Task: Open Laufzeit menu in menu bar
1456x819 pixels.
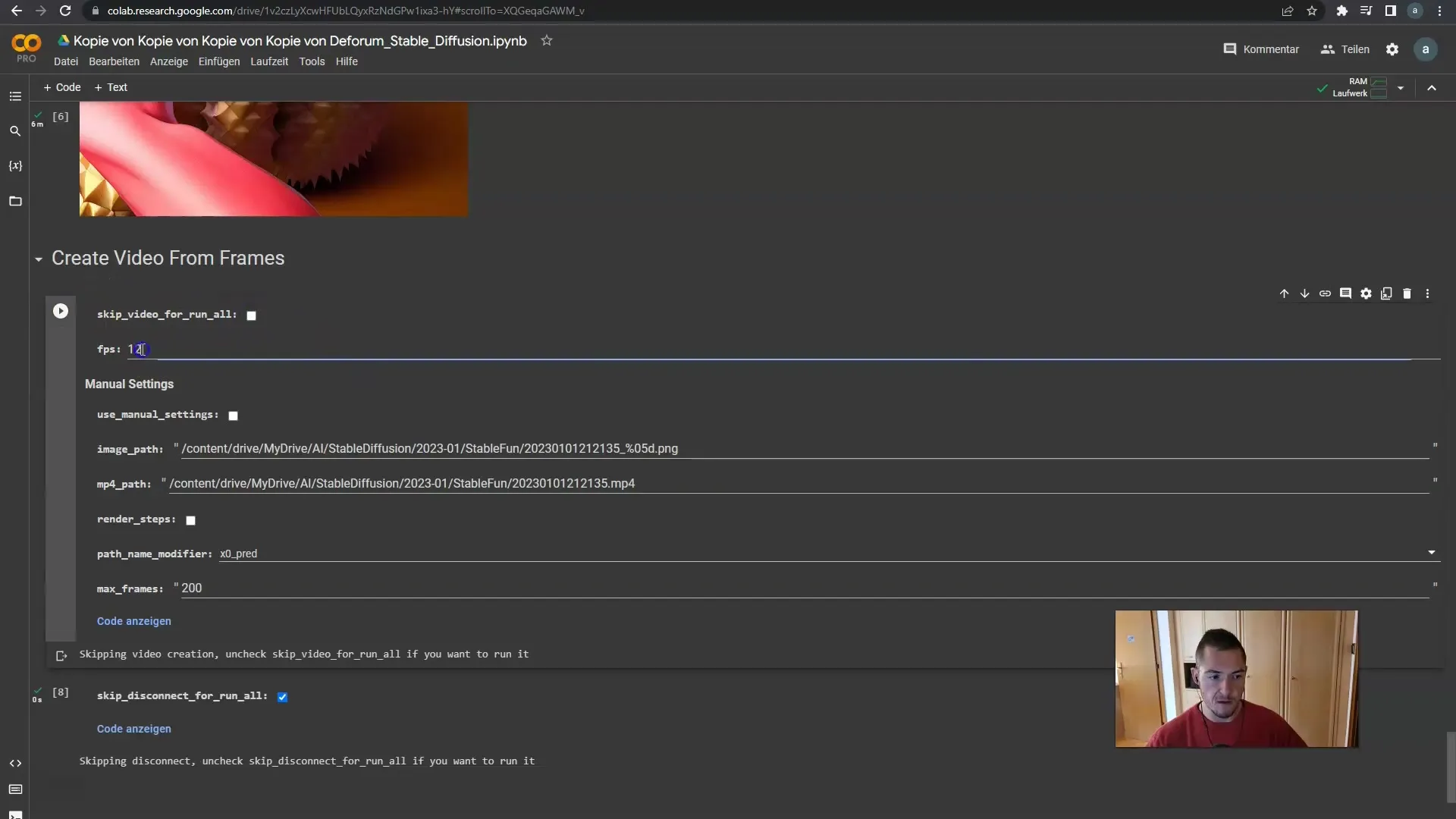Action: click(x=270, y=61)
